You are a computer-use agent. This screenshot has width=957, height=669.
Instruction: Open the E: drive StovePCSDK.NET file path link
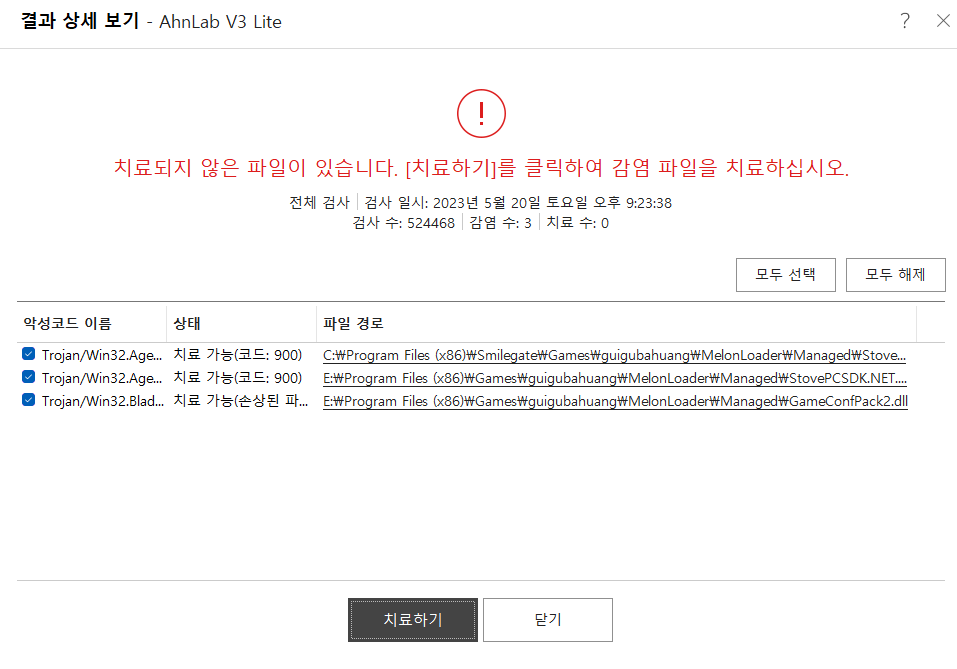tap(614, 379)
